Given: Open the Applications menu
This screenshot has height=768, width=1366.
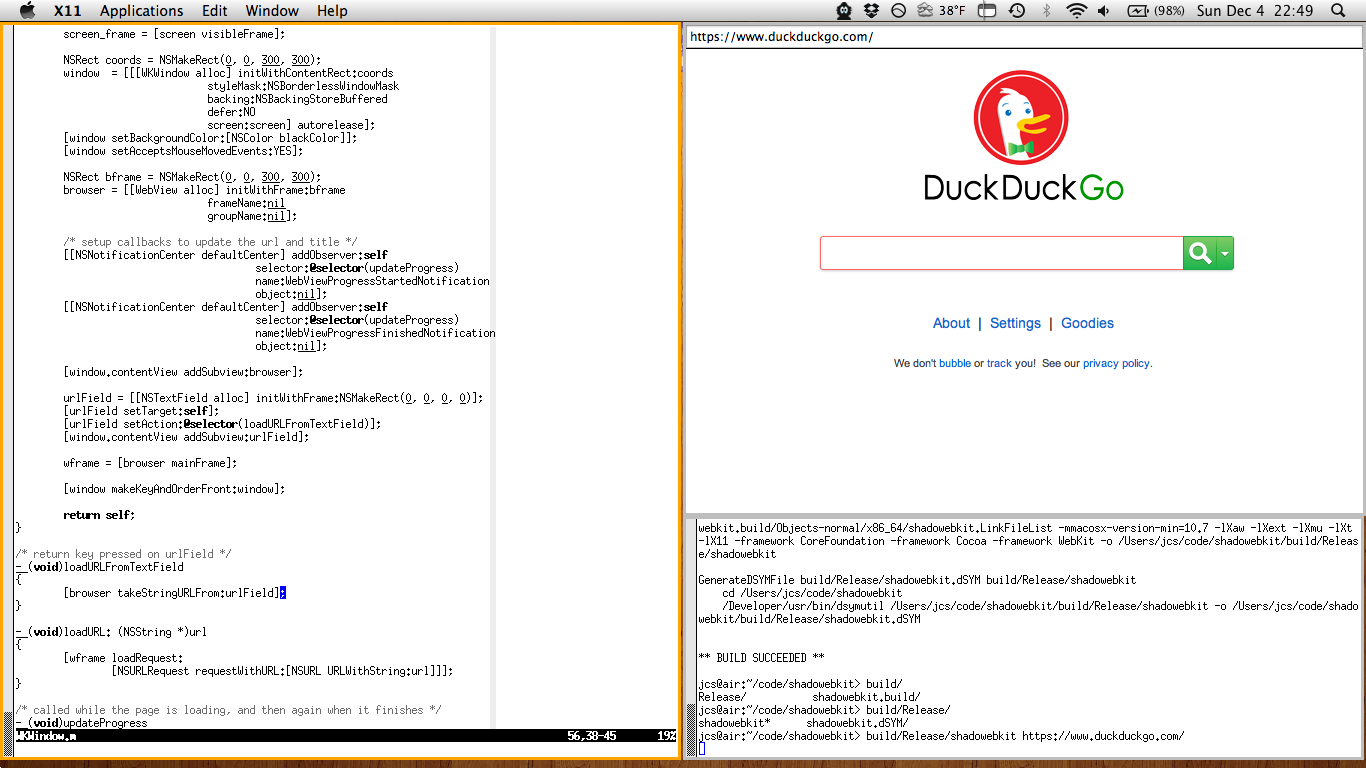Looking at the screenshot, I should (x=141, y=11).
